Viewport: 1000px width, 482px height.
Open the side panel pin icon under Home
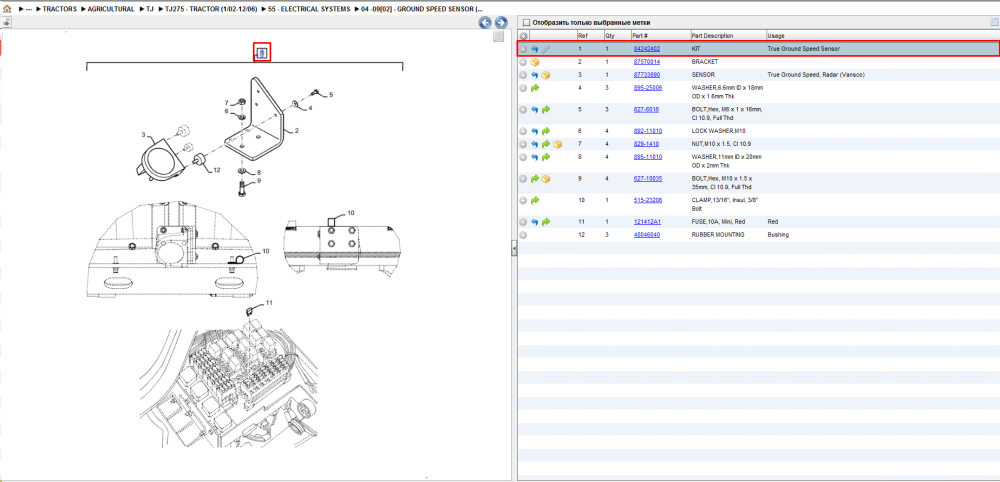coord(6,22)
